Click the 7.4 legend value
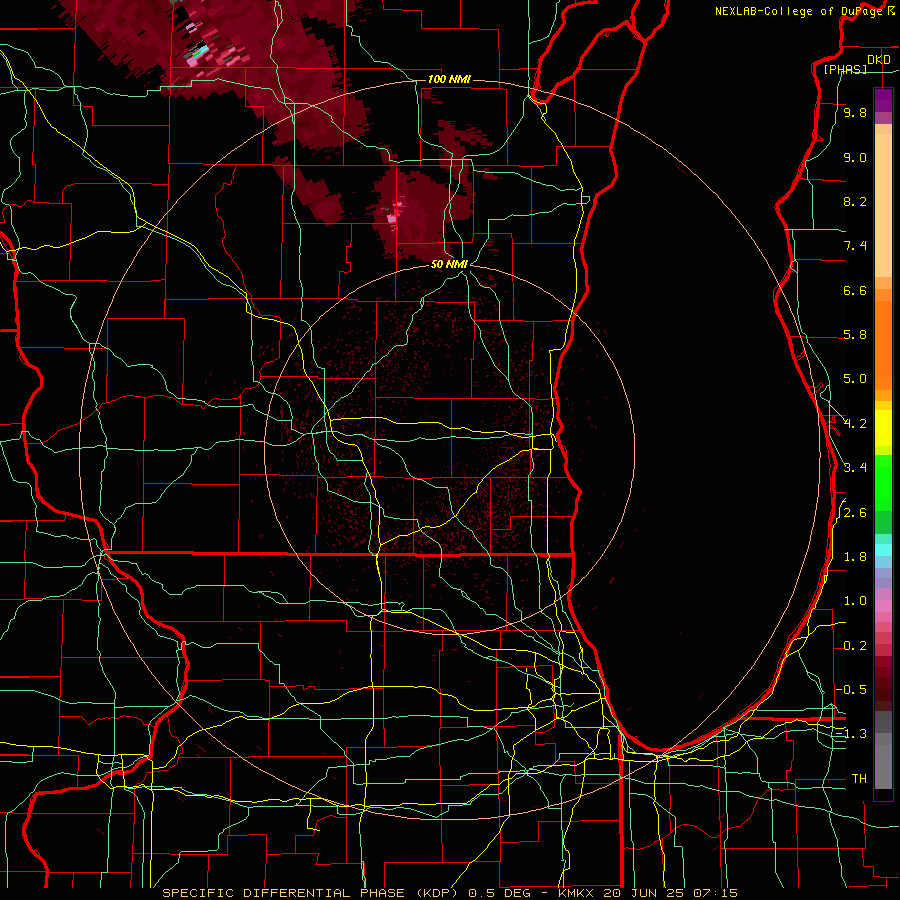Image resolution: width=900 pixels, height=900 pixels. [x=855, y=246]
